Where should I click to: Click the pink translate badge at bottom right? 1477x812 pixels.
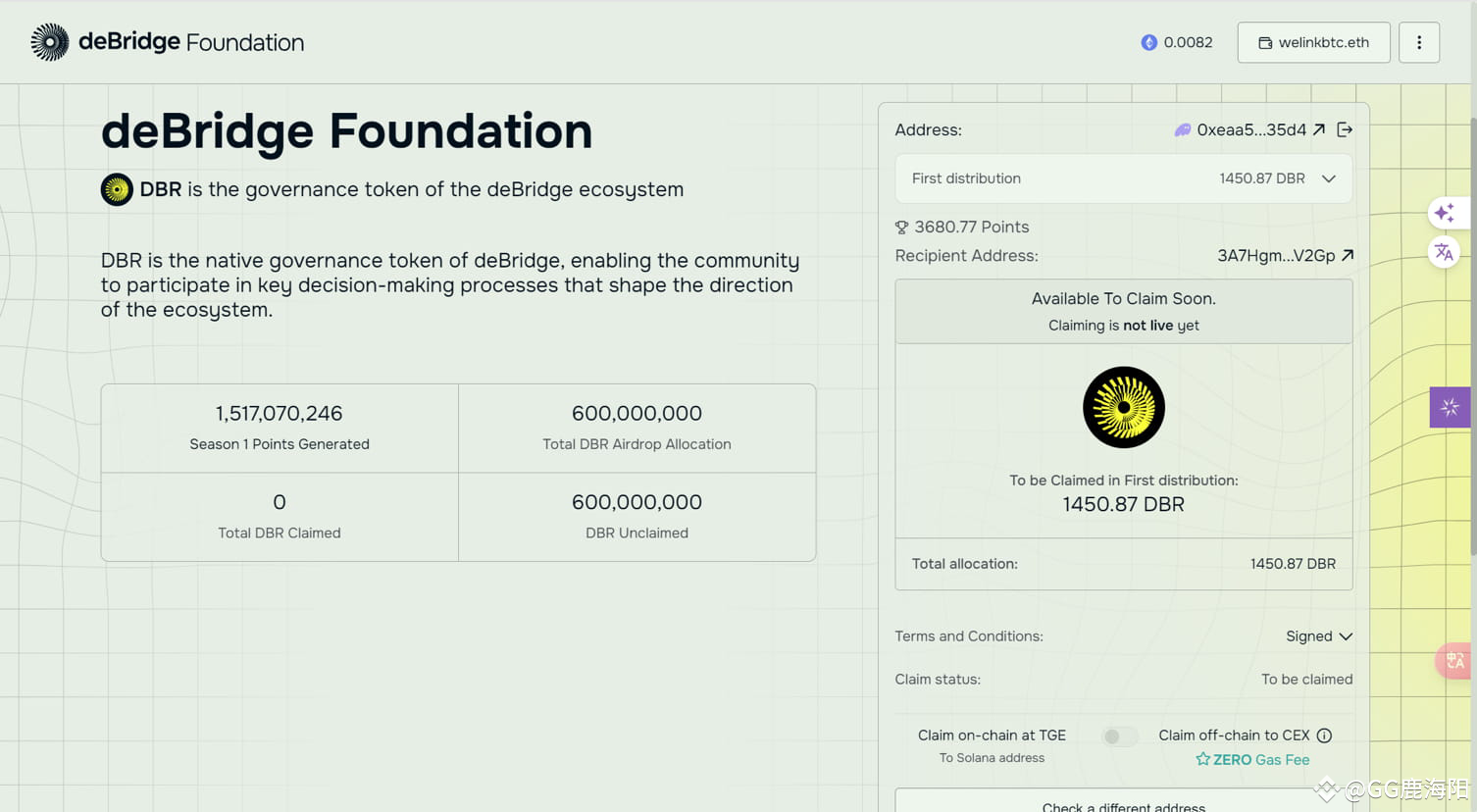[x=1454, y=661]
